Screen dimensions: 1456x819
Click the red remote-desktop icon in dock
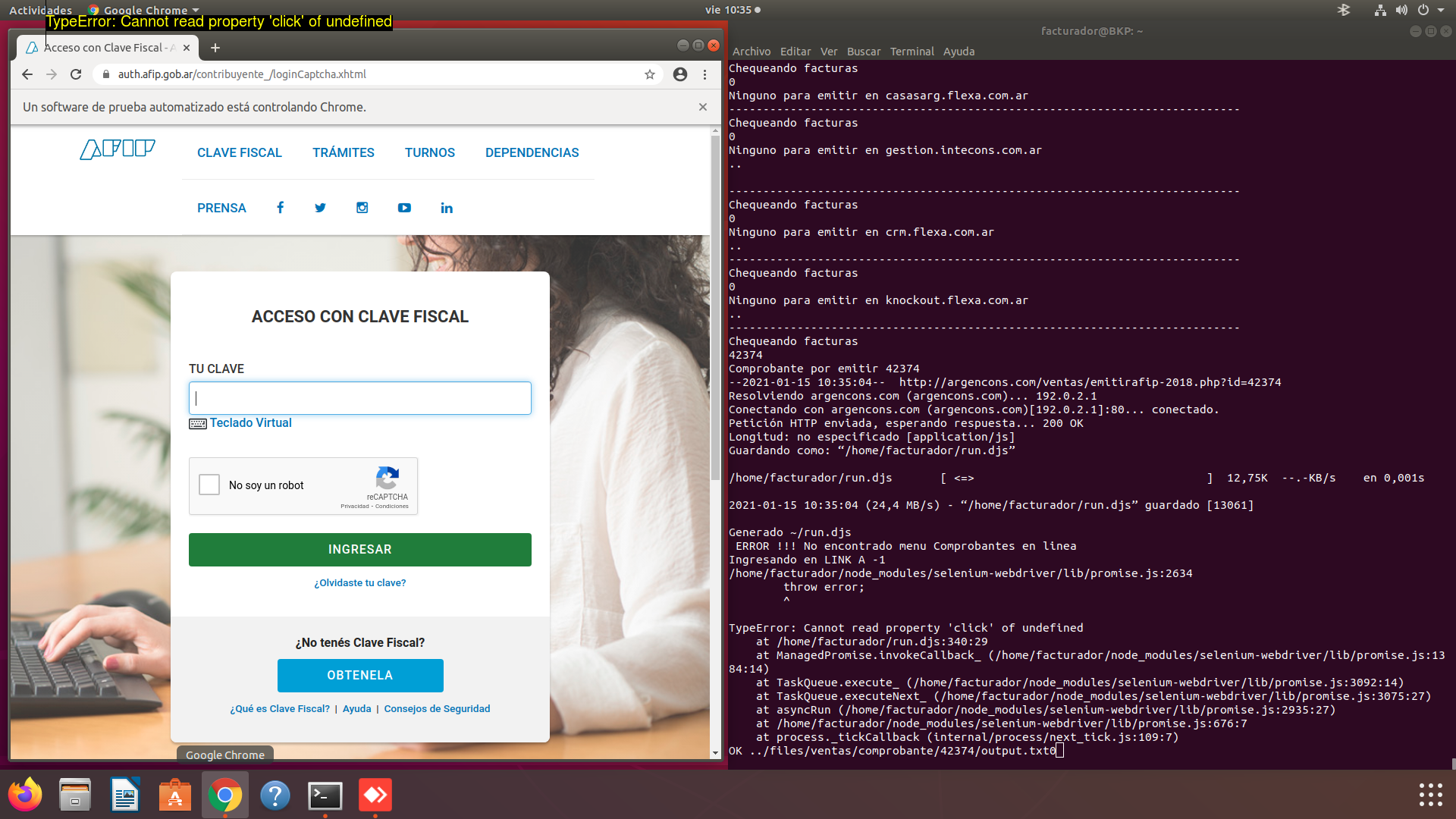coord(375,795)
